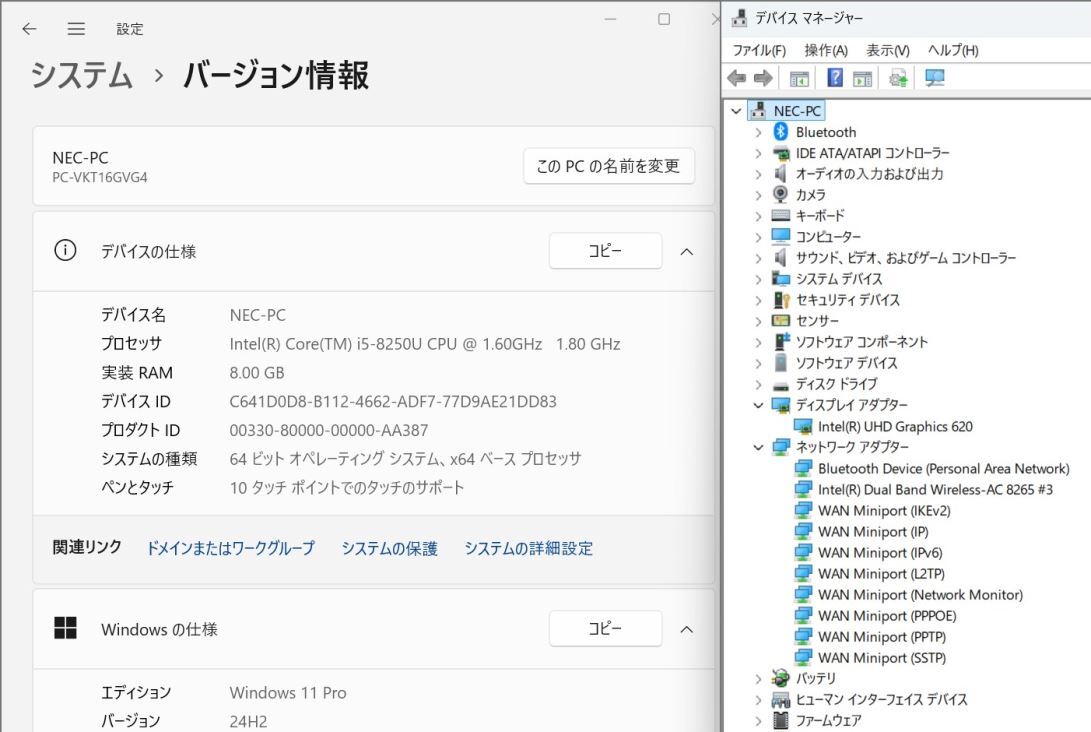1091x732 pixels.
Task: Select WAN Miniport (SSTP) entry
Action: point(882,658)
